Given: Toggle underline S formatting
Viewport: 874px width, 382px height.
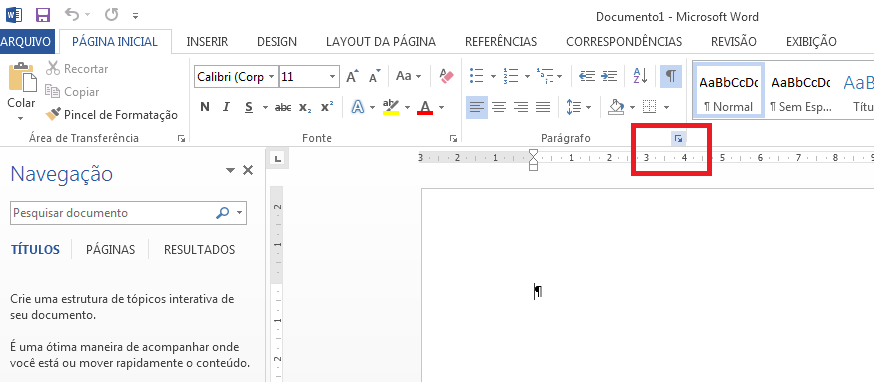Looking at the screenshot, I should click(249, 107).
